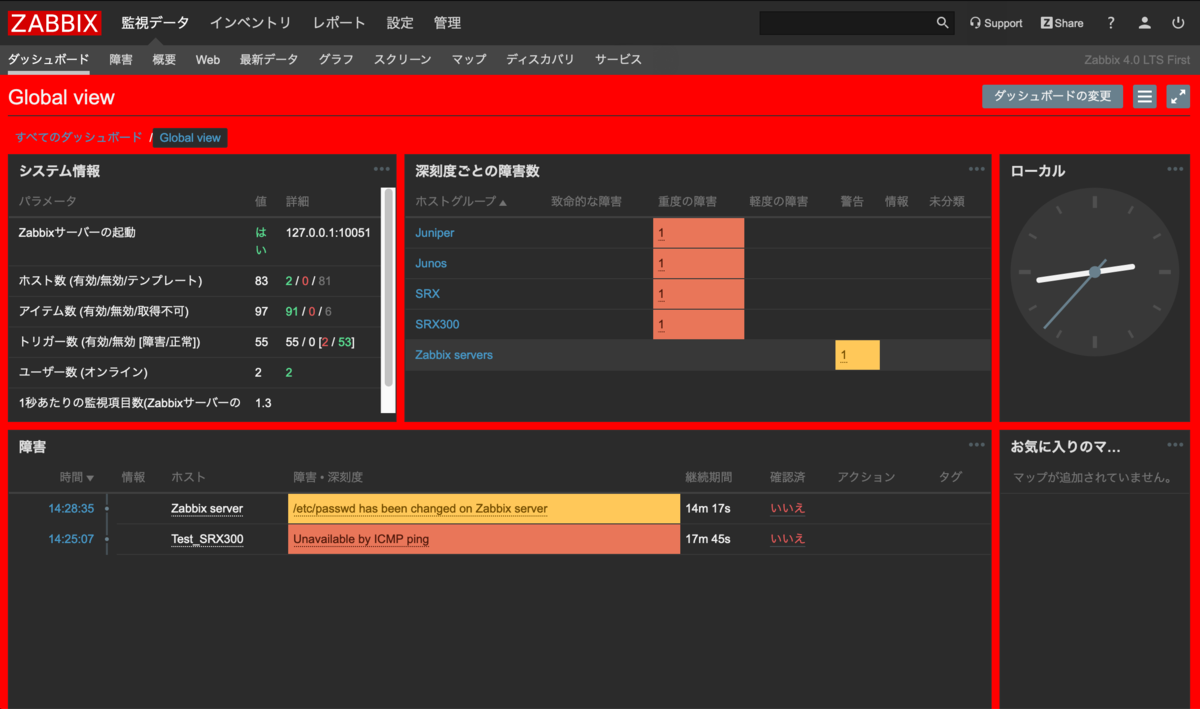Click Zabbix servers warning count cell
Viewport: 1200px width, 709px height.
pyautogui.click(x=857, y=355)
